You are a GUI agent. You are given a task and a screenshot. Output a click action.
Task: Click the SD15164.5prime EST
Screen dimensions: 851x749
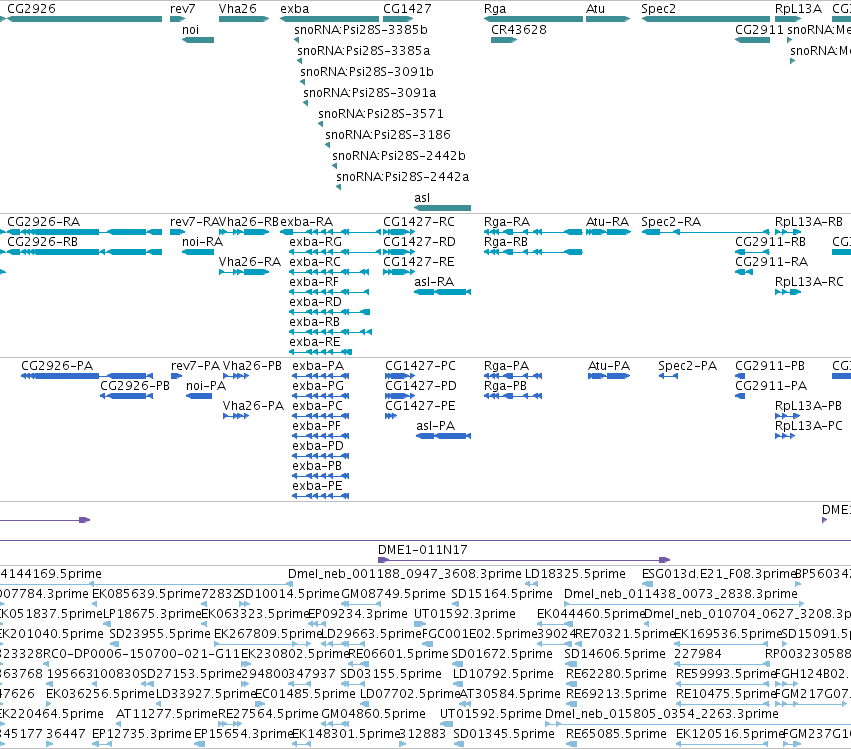coord(456,604)
